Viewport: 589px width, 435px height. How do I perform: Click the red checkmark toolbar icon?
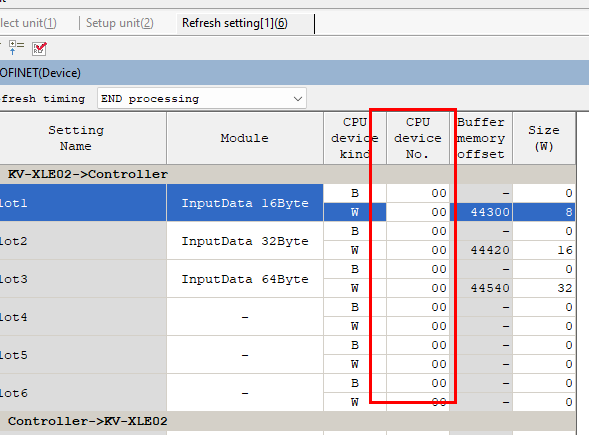(x=39, y=49)
